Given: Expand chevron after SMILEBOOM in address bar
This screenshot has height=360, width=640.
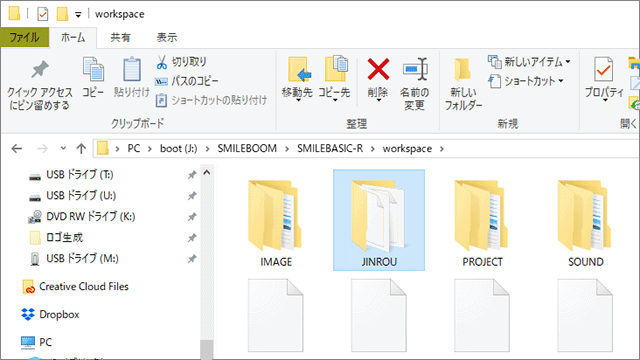Looking at the screenshot, I should coord(287,149).
